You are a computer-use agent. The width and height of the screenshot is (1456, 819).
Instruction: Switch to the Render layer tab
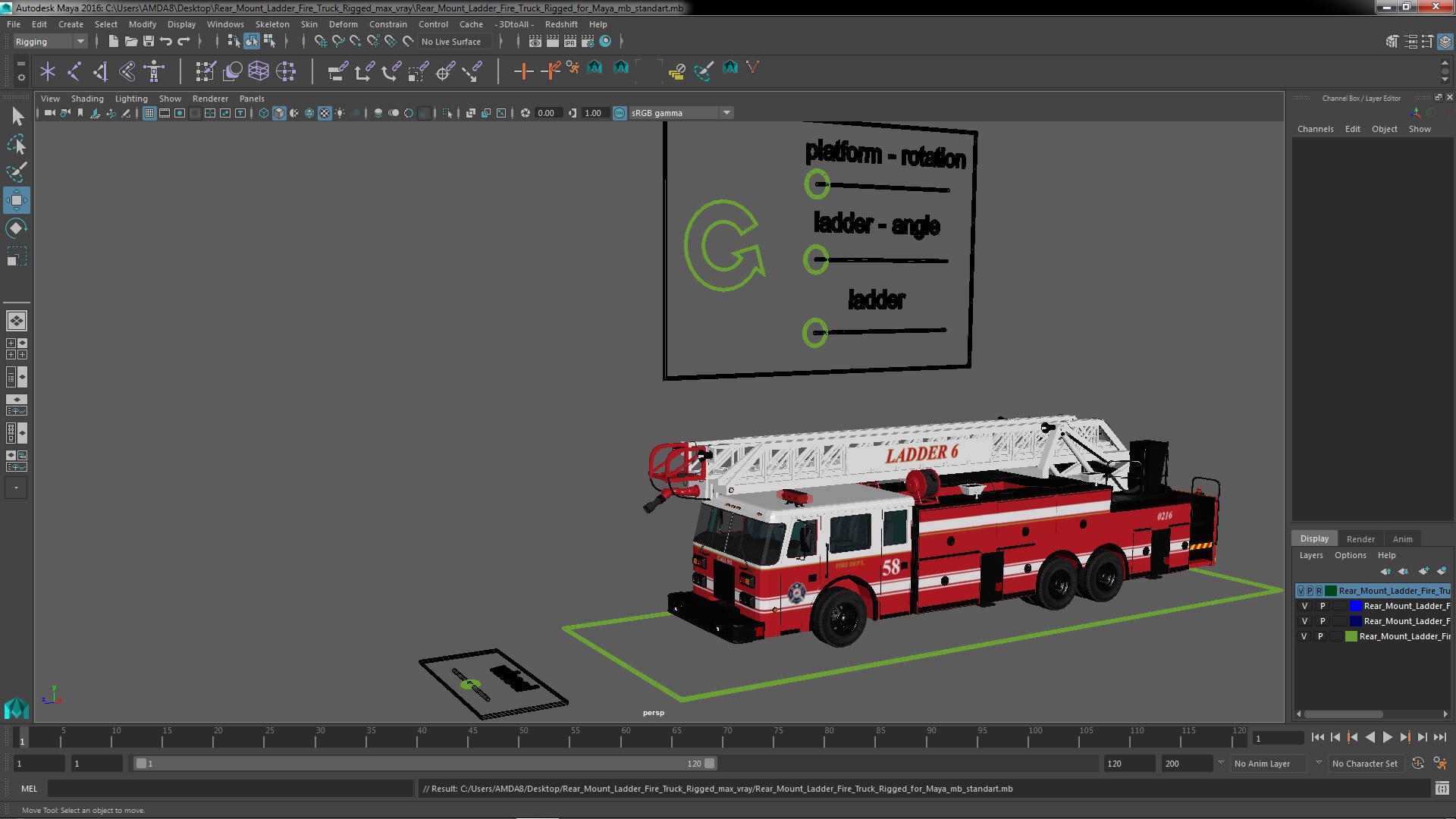click(1360, 539)
